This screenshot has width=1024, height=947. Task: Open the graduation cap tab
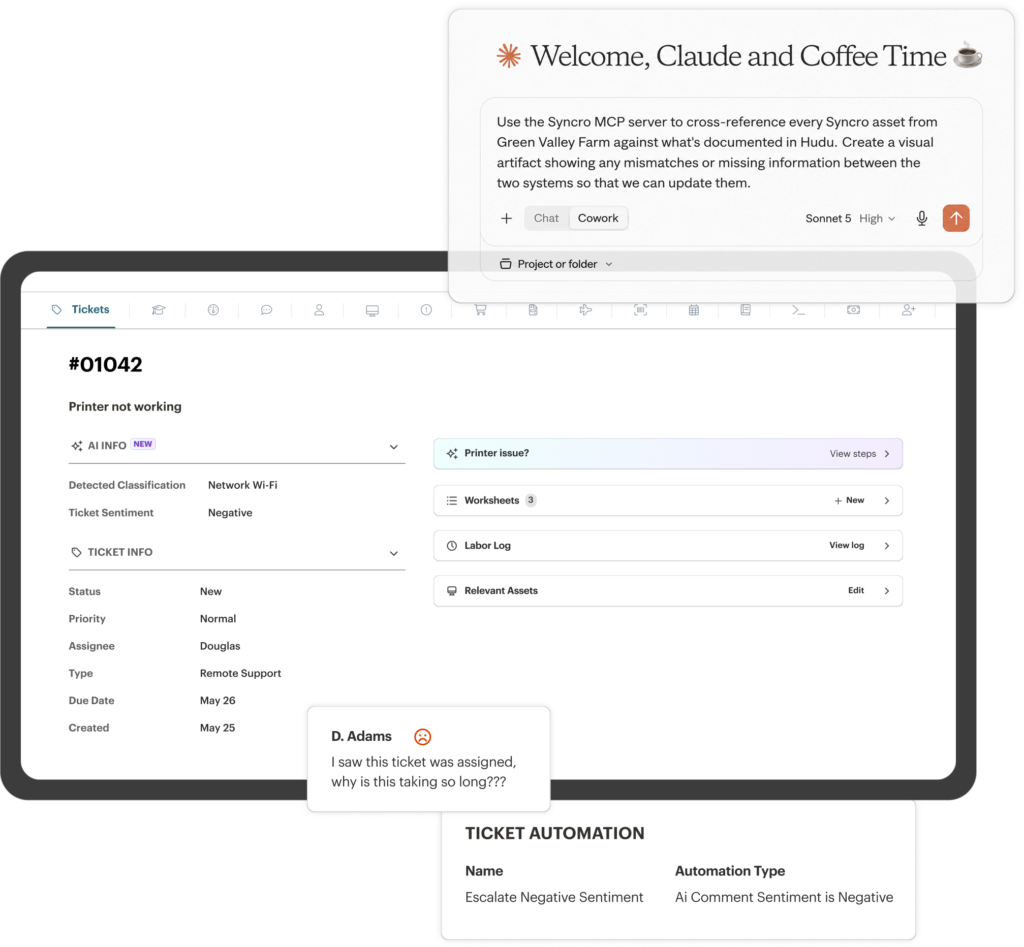[x=158, y=310]
